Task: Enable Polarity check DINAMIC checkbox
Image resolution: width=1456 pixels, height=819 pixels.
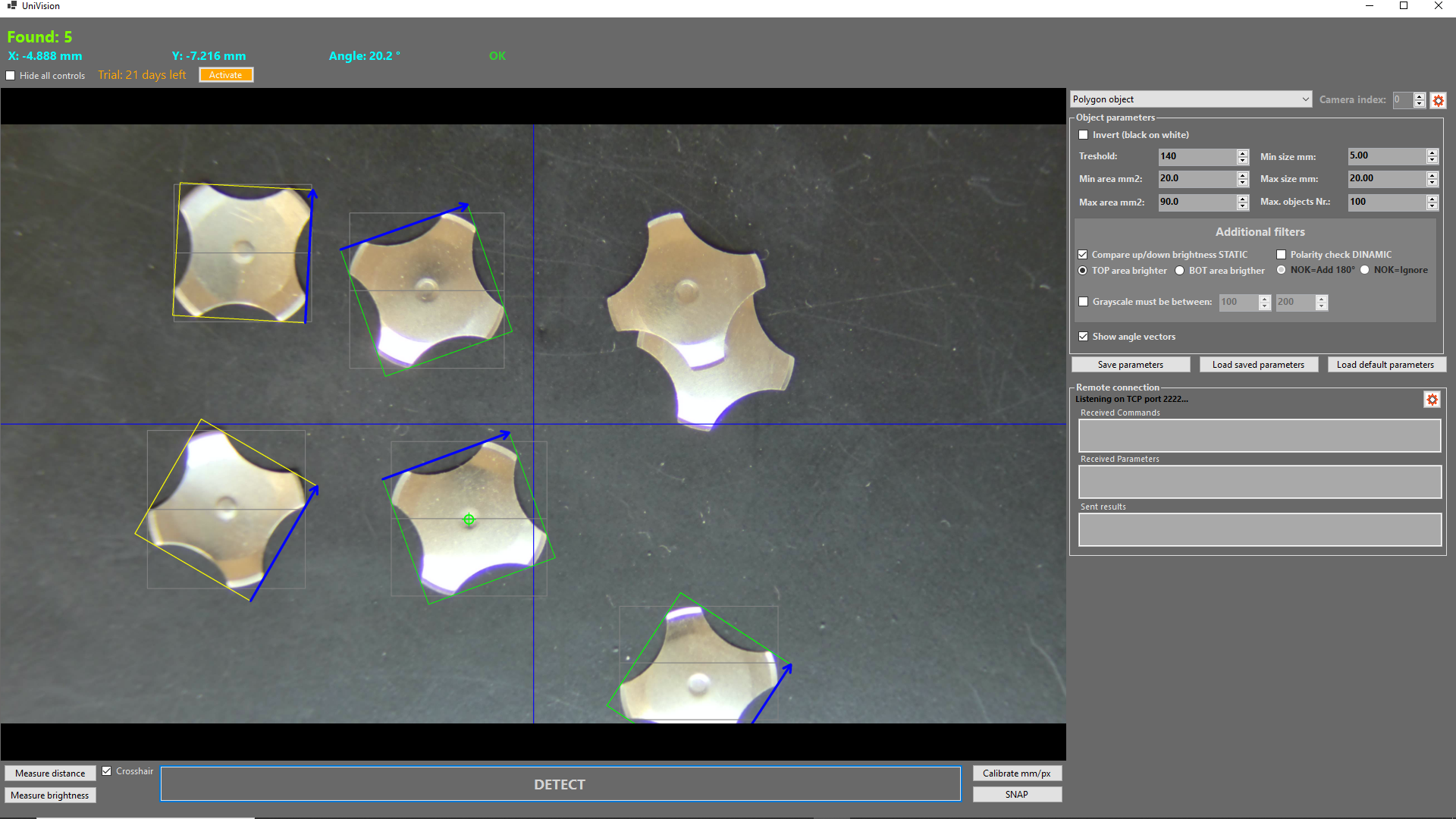Action: tap(1282, 255)
